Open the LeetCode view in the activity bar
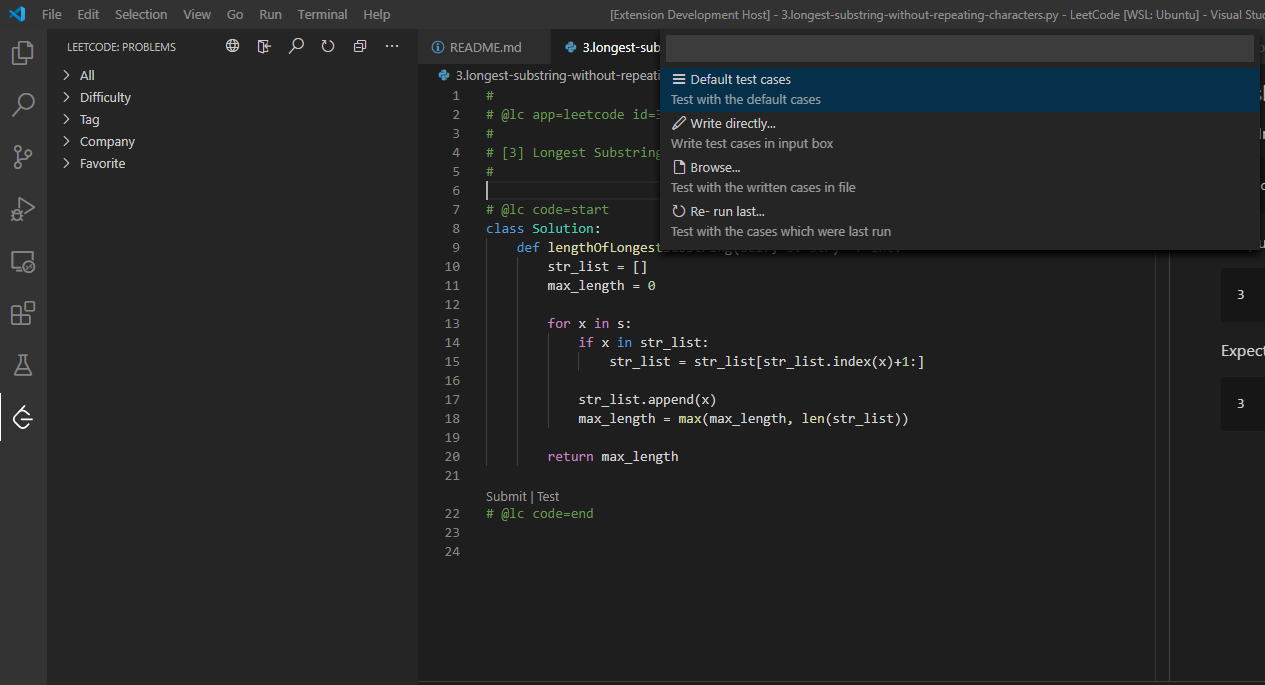Viewport: 1265px width, 685px height. click(23, 418)
